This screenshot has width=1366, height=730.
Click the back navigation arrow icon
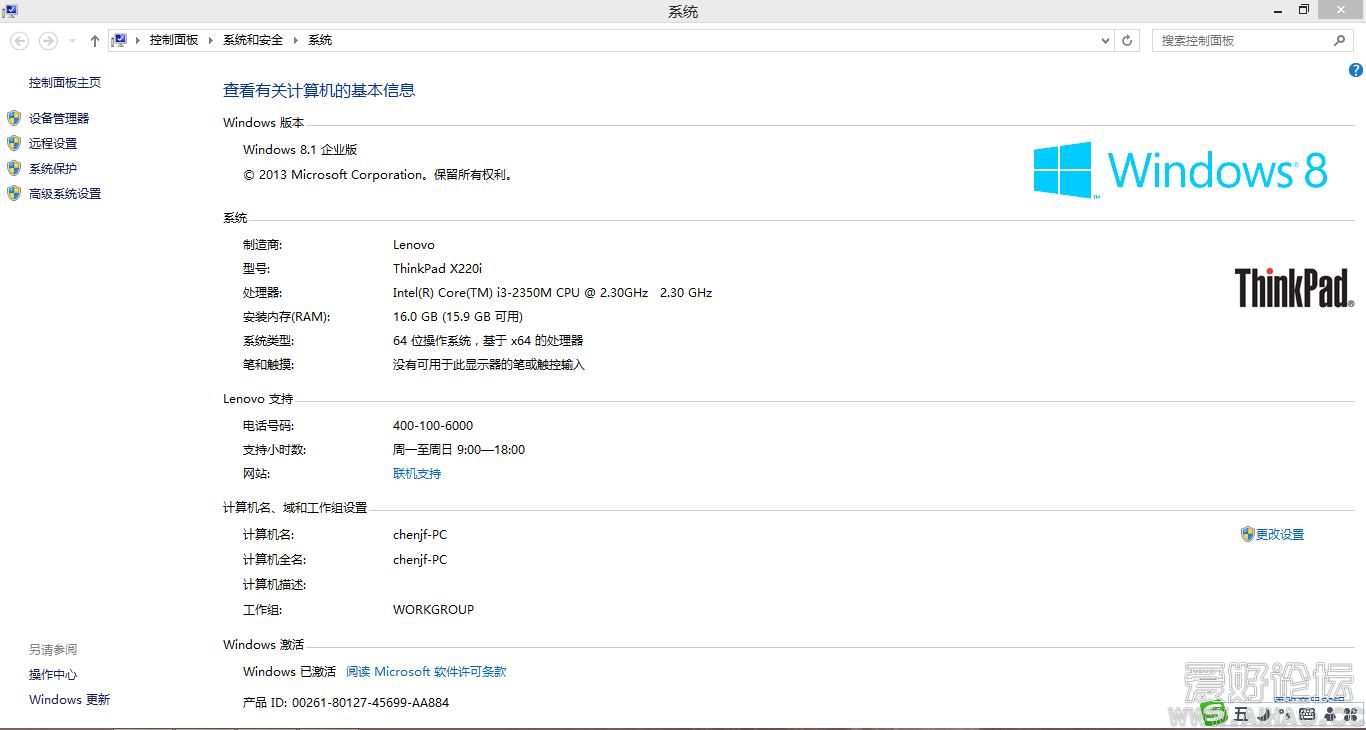pos(19,40)
